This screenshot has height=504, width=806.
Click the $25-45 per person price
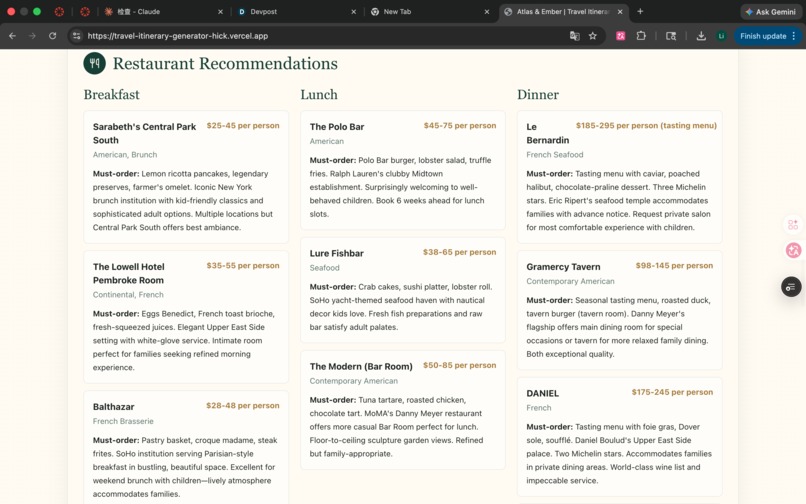(x=243, y=125)
